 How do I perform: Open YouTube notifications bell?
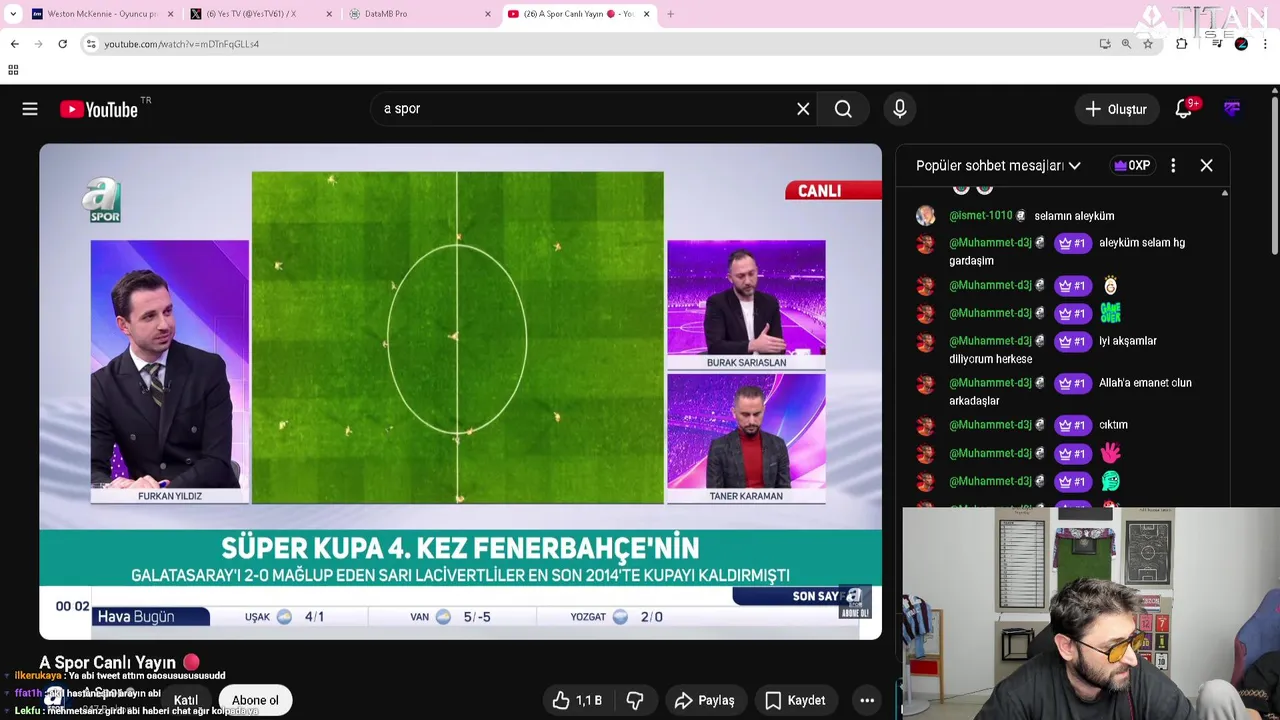pyautogui.click(x=1184, y=109)
